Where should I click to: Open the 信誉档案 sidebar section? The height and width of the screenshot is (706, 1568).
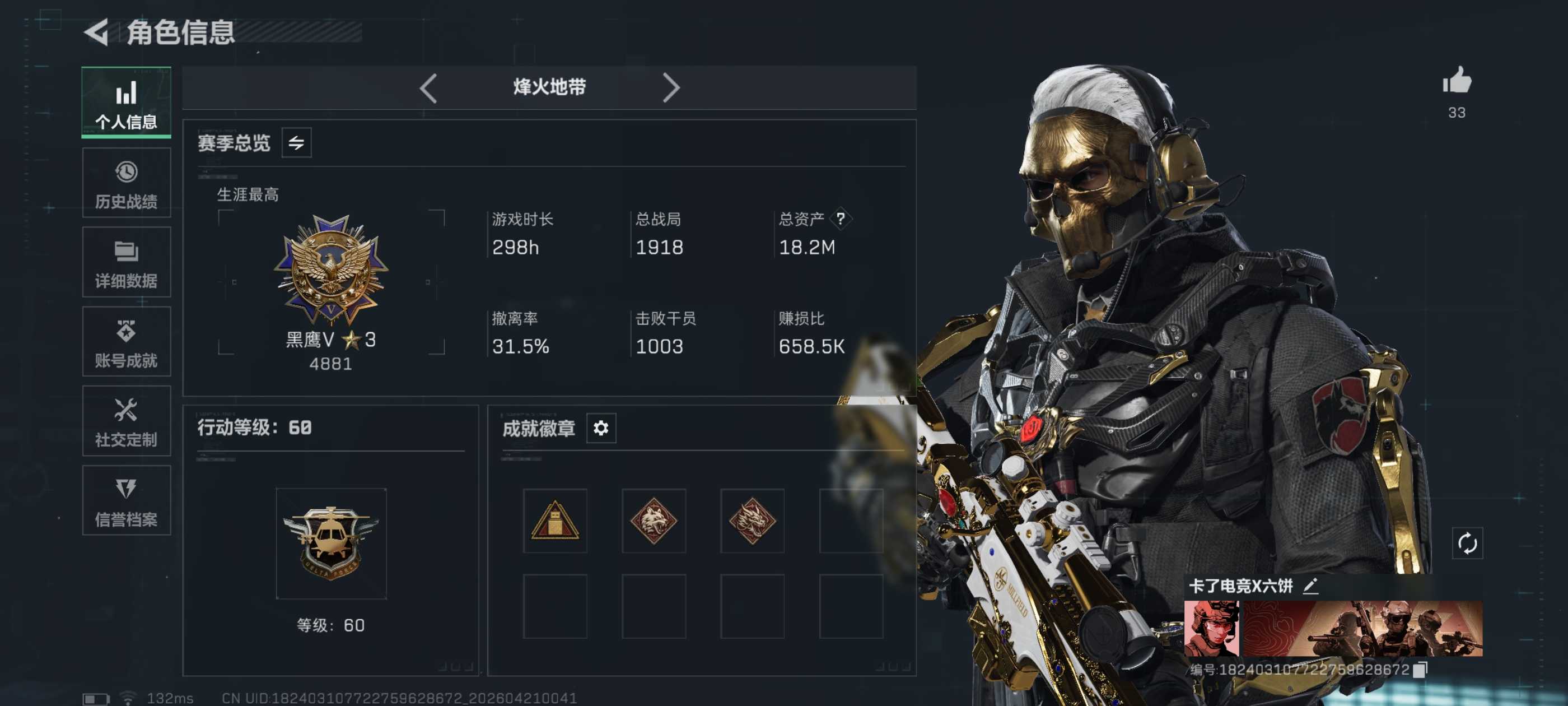coord(127,500)
